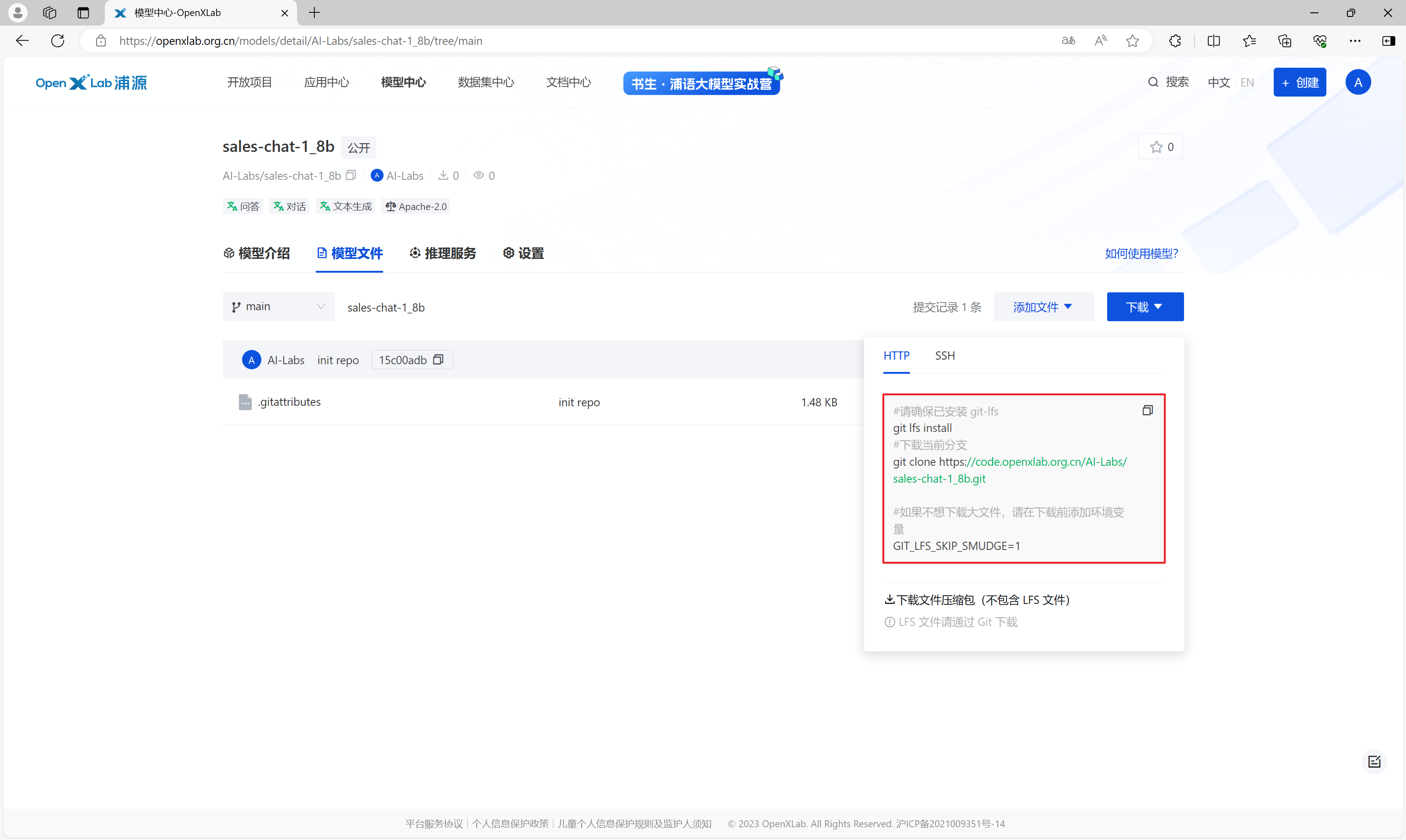Viewport: 1406px width, 840px height.
Task: Open favorites list
Action: tap(1249, 41)
